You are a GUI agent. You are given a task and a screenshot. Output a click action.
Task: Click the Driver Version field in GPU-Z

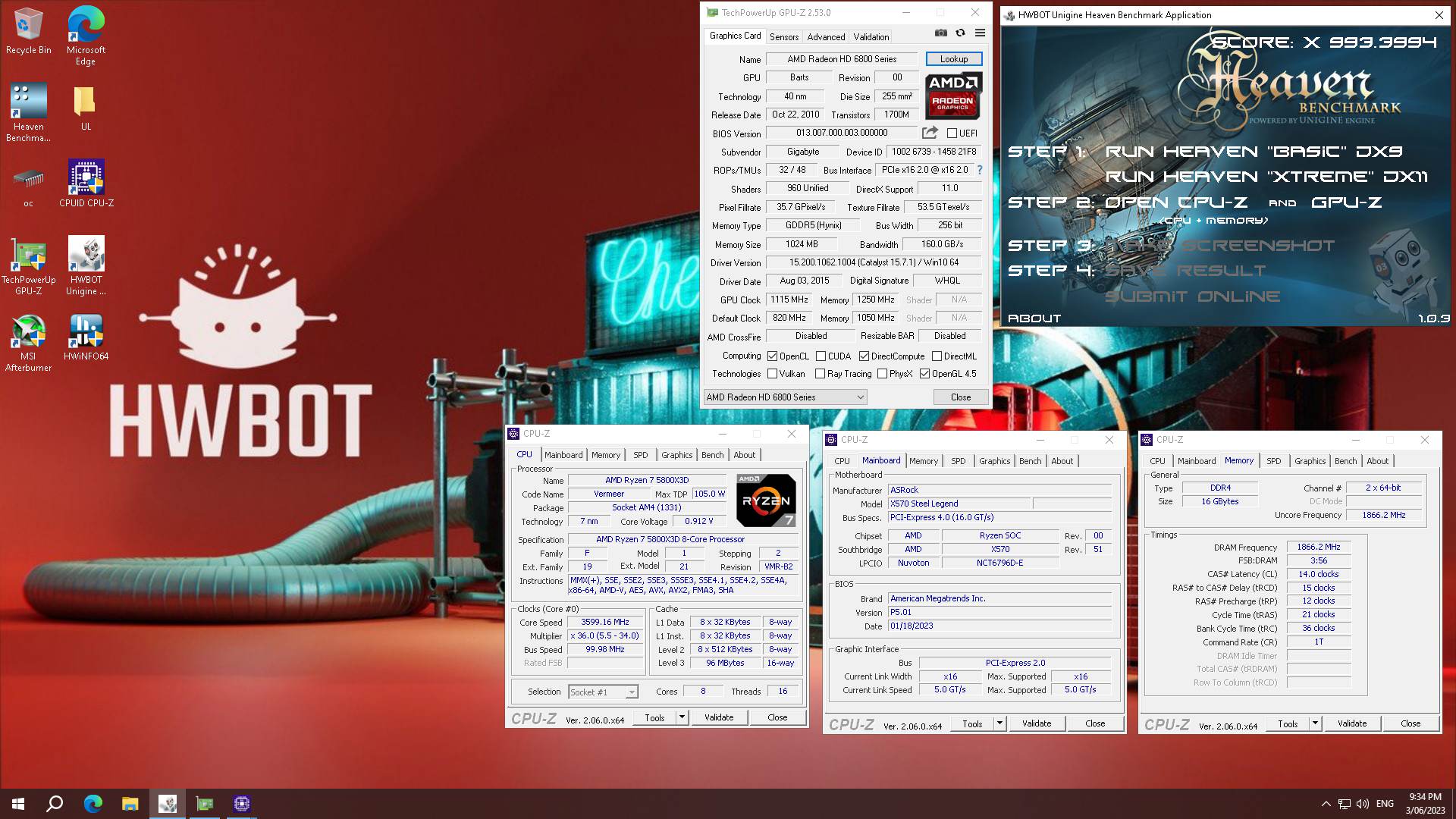coord(874,262)
